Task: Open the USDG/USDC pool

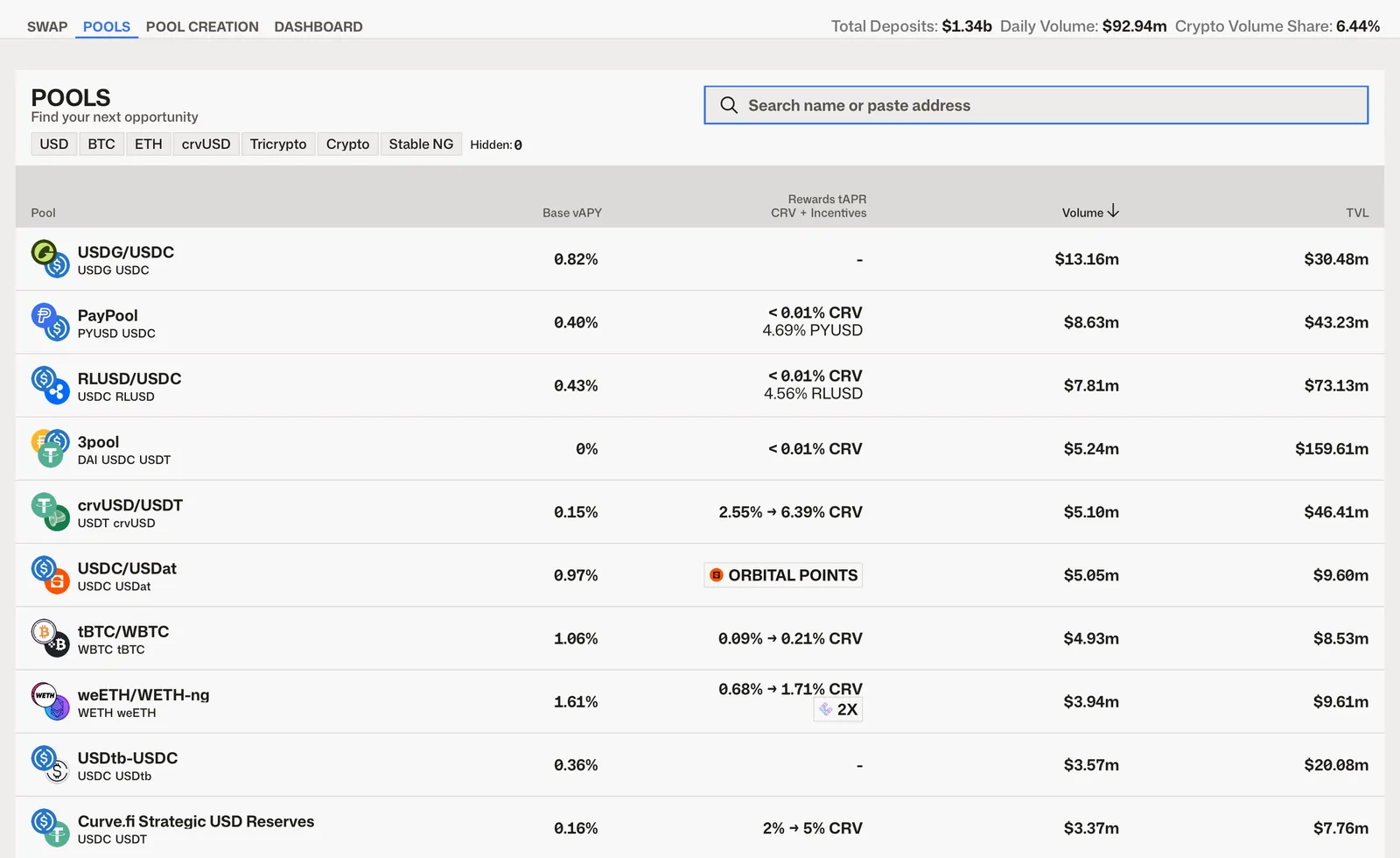Action: click(x=700, y=259)
